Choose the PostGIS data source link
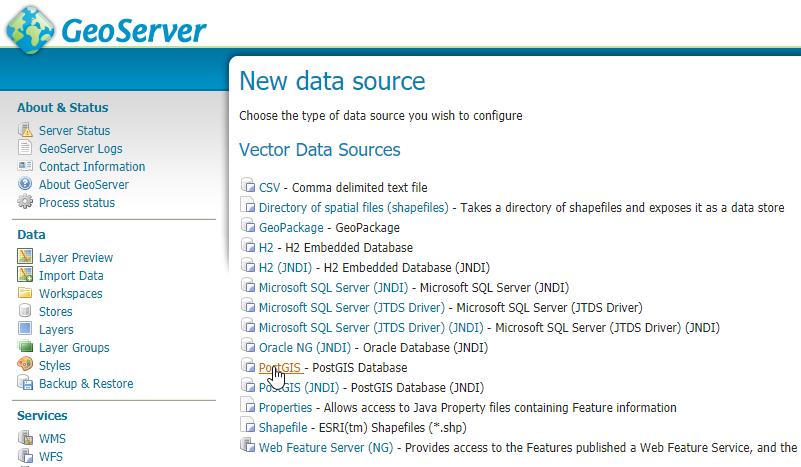Viewport: 801px width, 467px height. pos(279,368)
